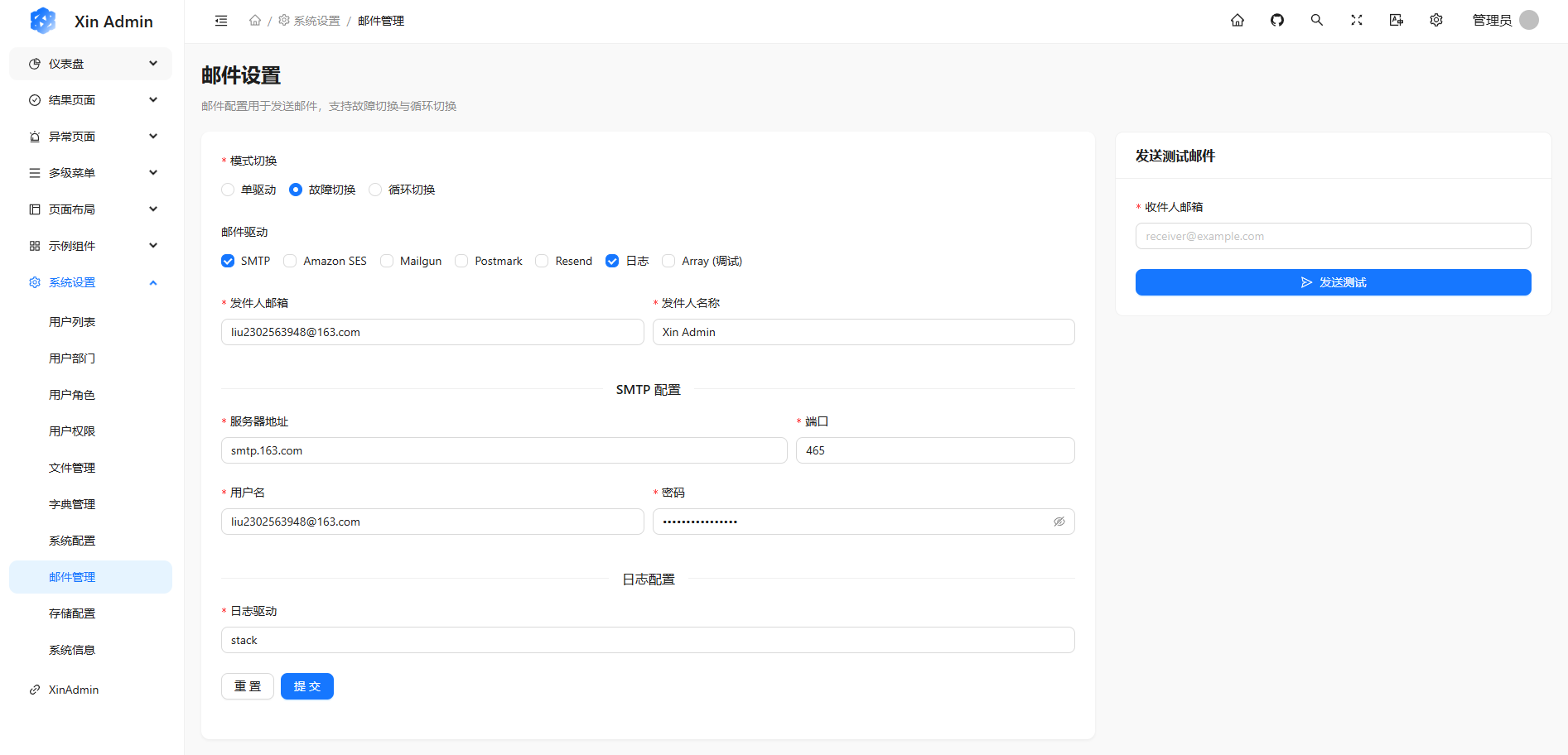This screenshot has width=1568, height=755.
Task: Open settings via the gear icon in header
Action: [1436, 20]
